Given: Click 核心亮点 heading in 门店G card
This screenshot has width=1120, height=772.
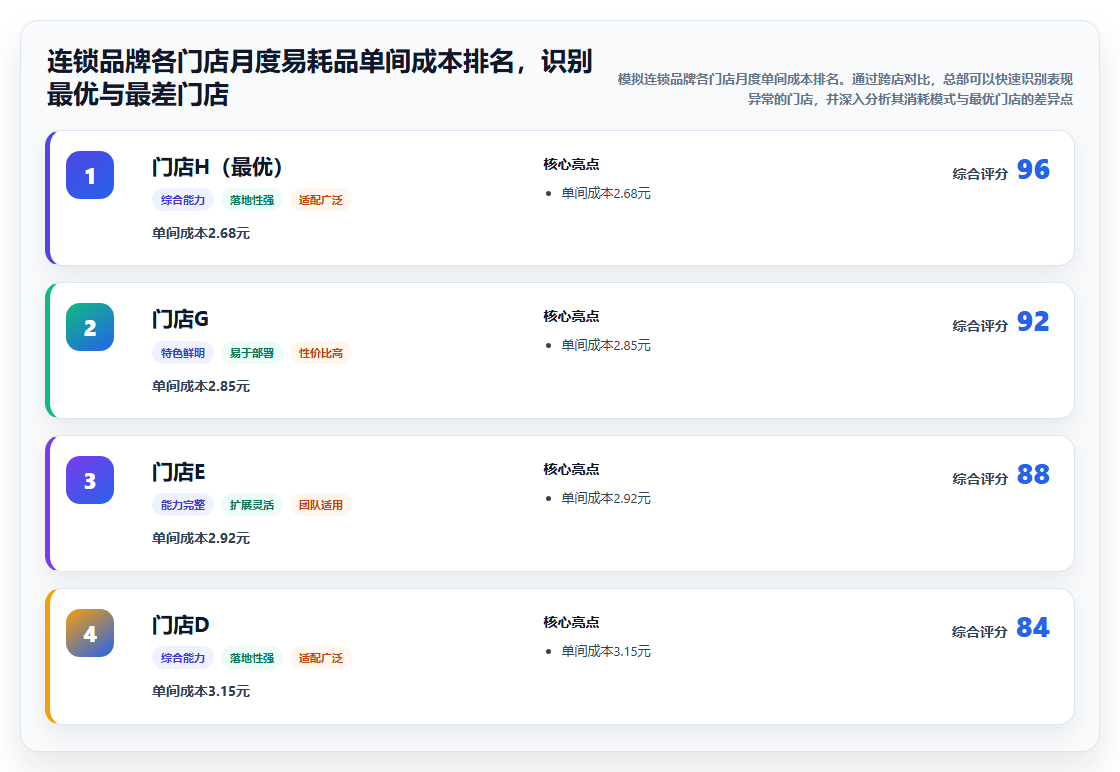Looking at the screenshot, I should (x=571, y=316).
